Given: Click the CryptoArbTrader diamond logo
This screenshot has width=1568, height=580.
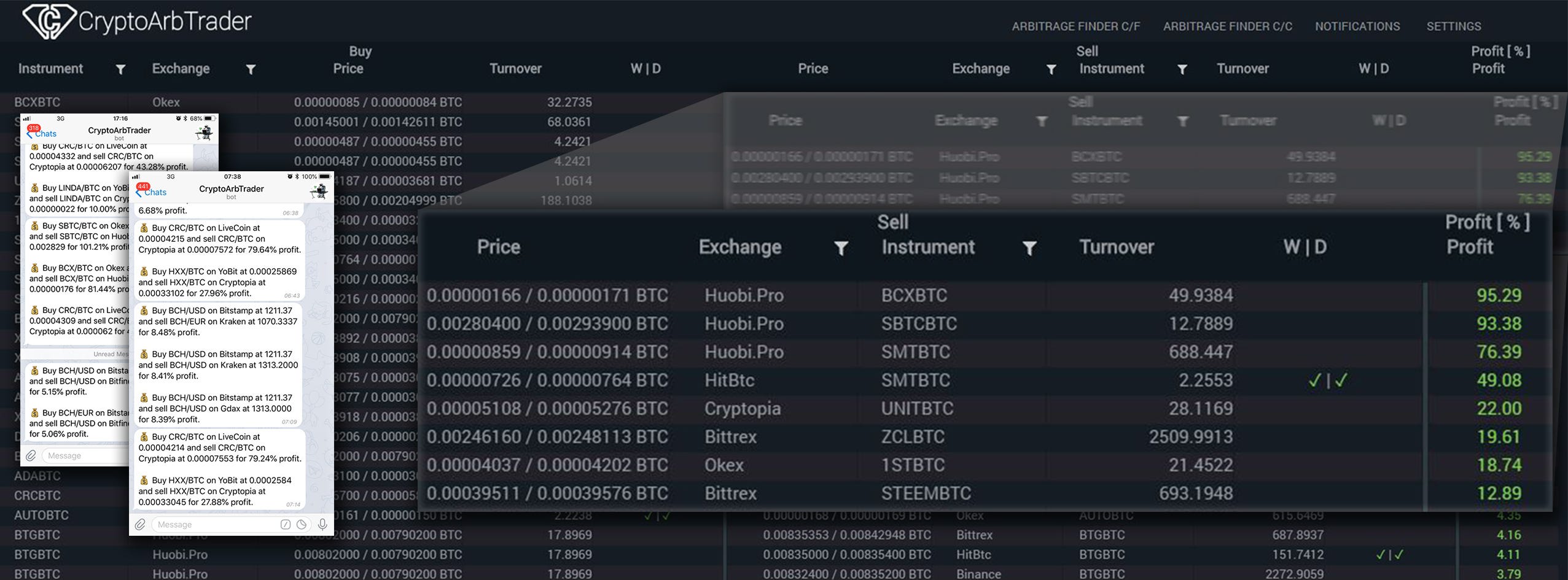Looking at the screenshot, I should (49, 20).
